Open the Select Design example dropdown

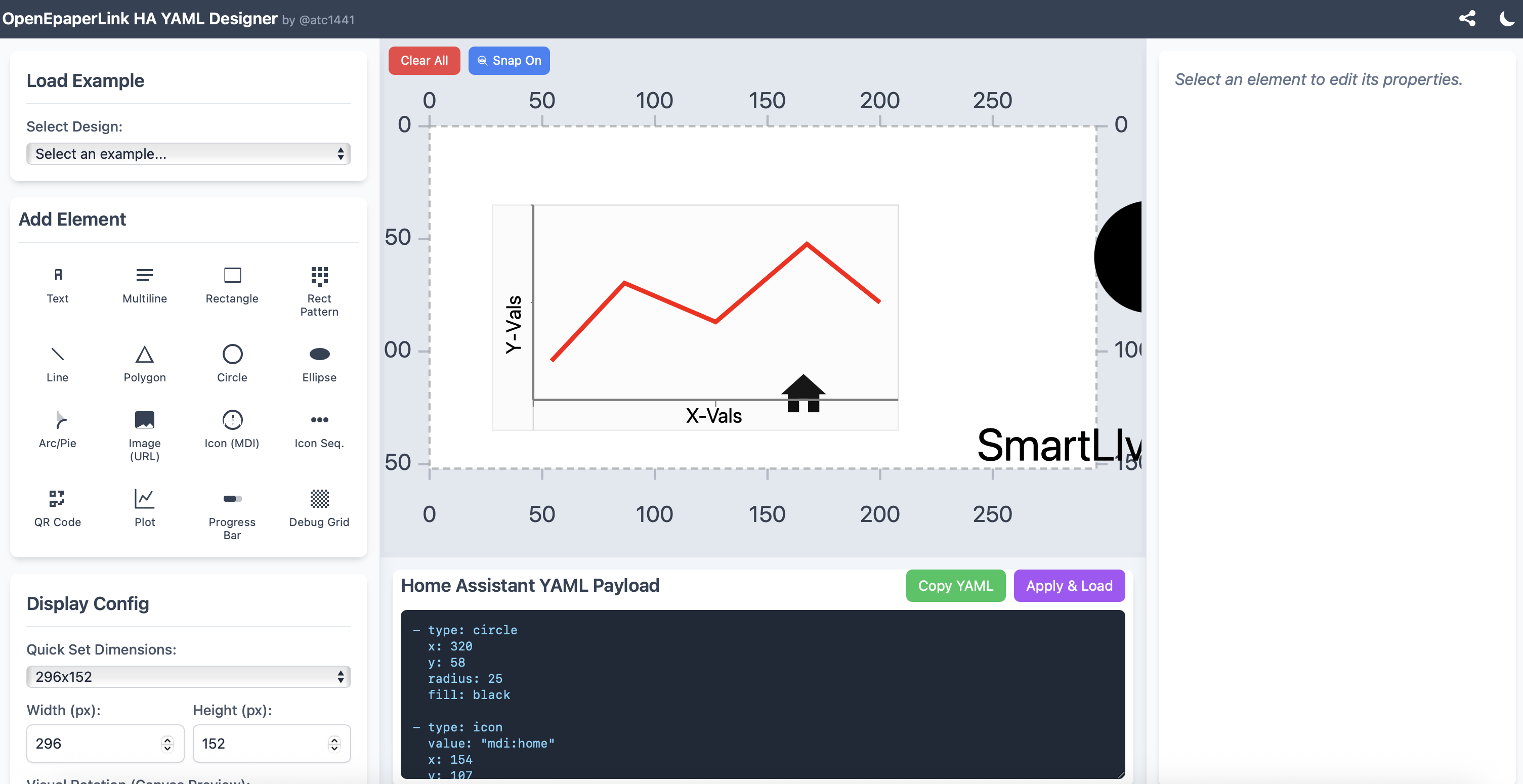(188, 154)
